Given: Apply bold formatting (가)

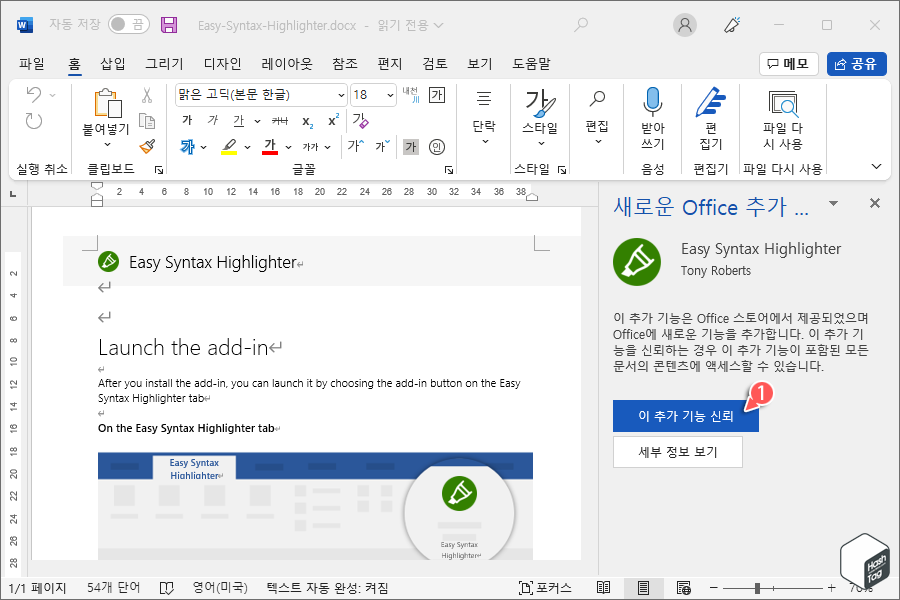Looking at the screenshot, I should coord(186,120).
